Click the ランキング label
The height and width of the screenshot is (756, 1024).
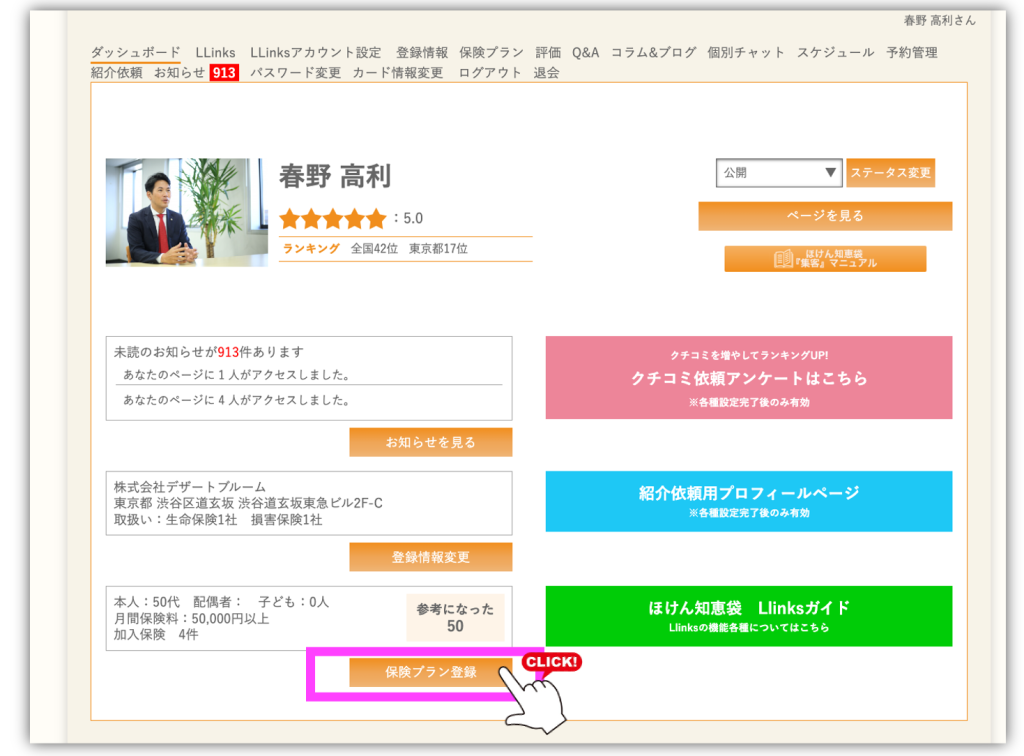[311, 249]
